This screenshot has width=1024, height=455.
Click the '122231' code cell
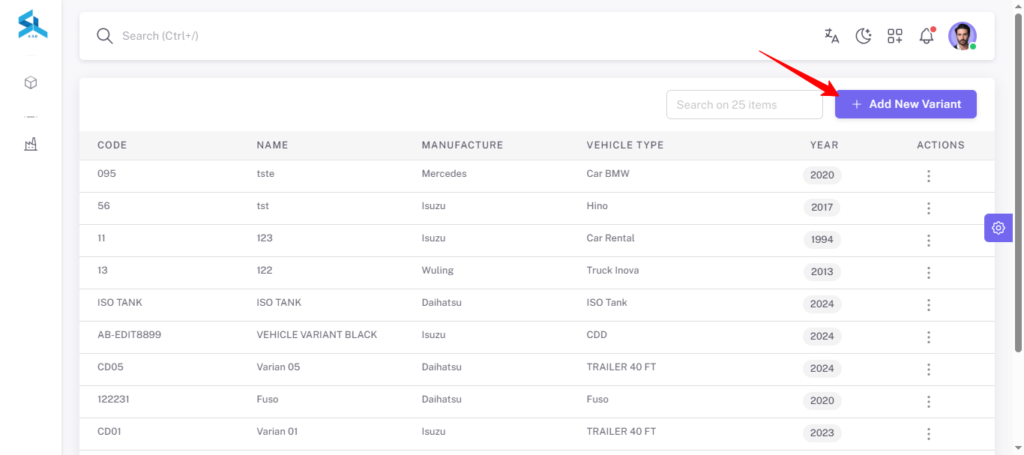113,399
